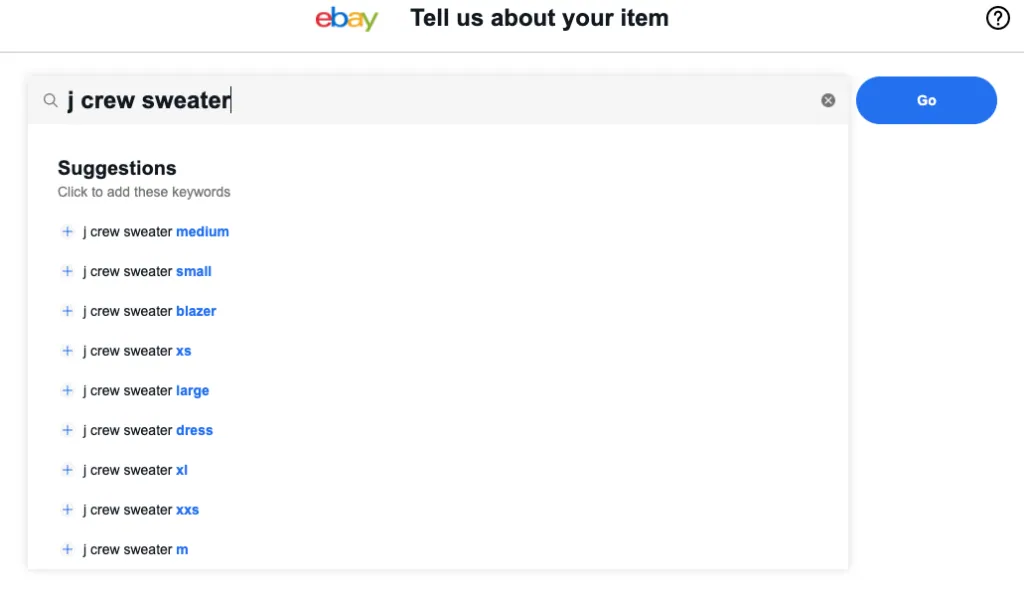1024x592 pixels.
Task: Click the magnifying glass search icon
Action: [x=50, y=100]
